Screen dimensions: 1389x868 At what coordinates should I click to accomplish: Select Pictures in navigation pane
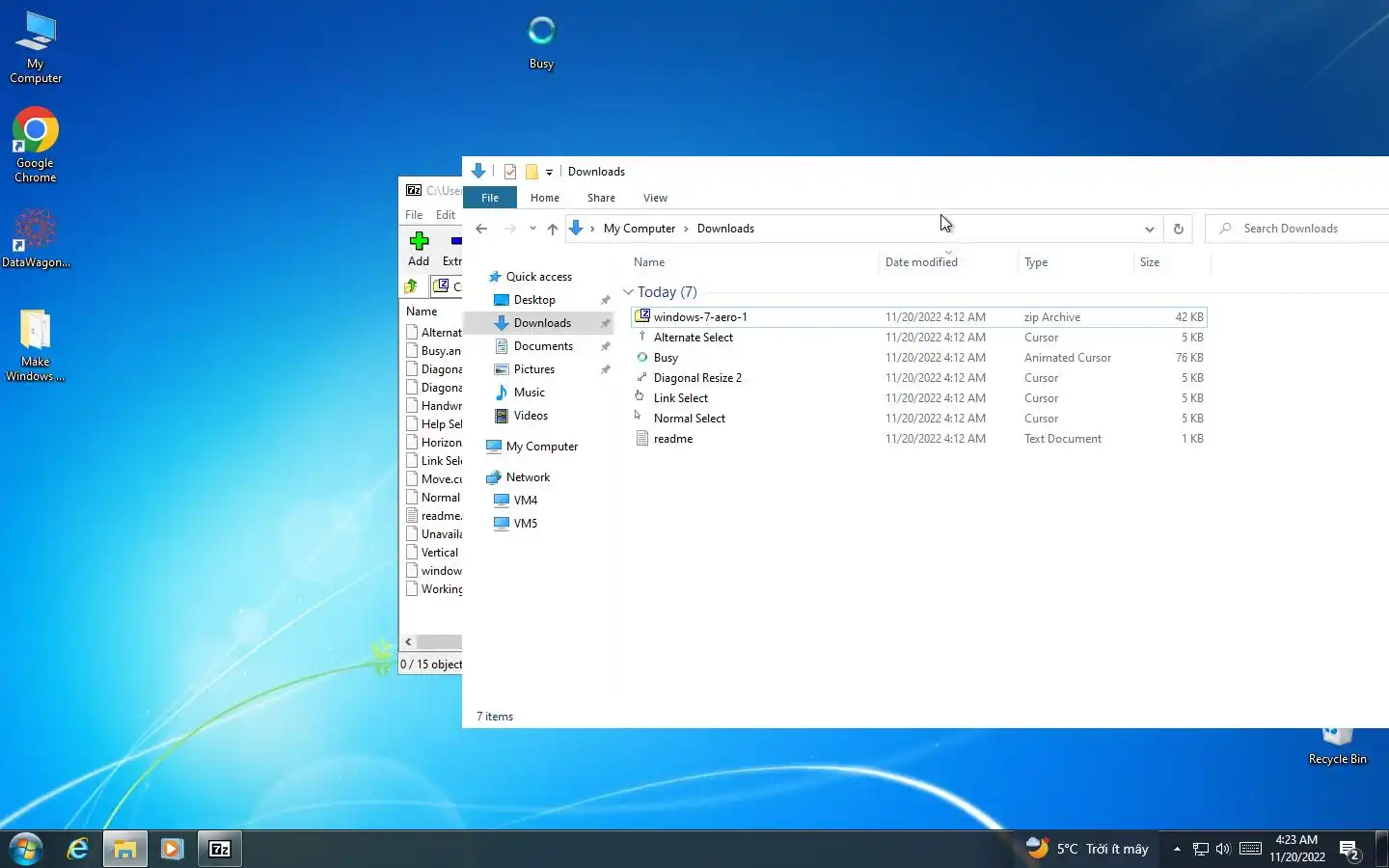533,369
